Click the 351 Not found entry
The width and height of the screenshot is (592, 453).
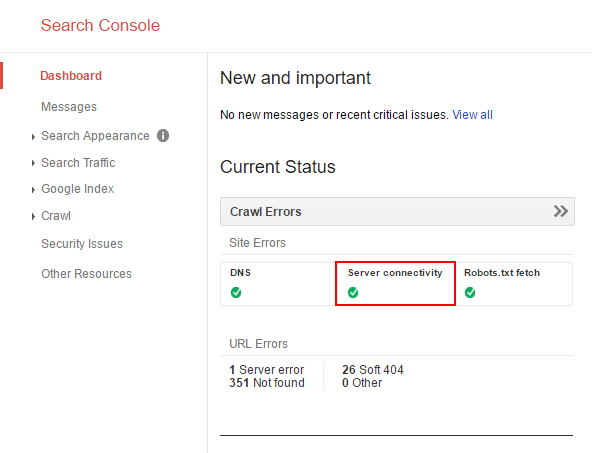(267, 383)
